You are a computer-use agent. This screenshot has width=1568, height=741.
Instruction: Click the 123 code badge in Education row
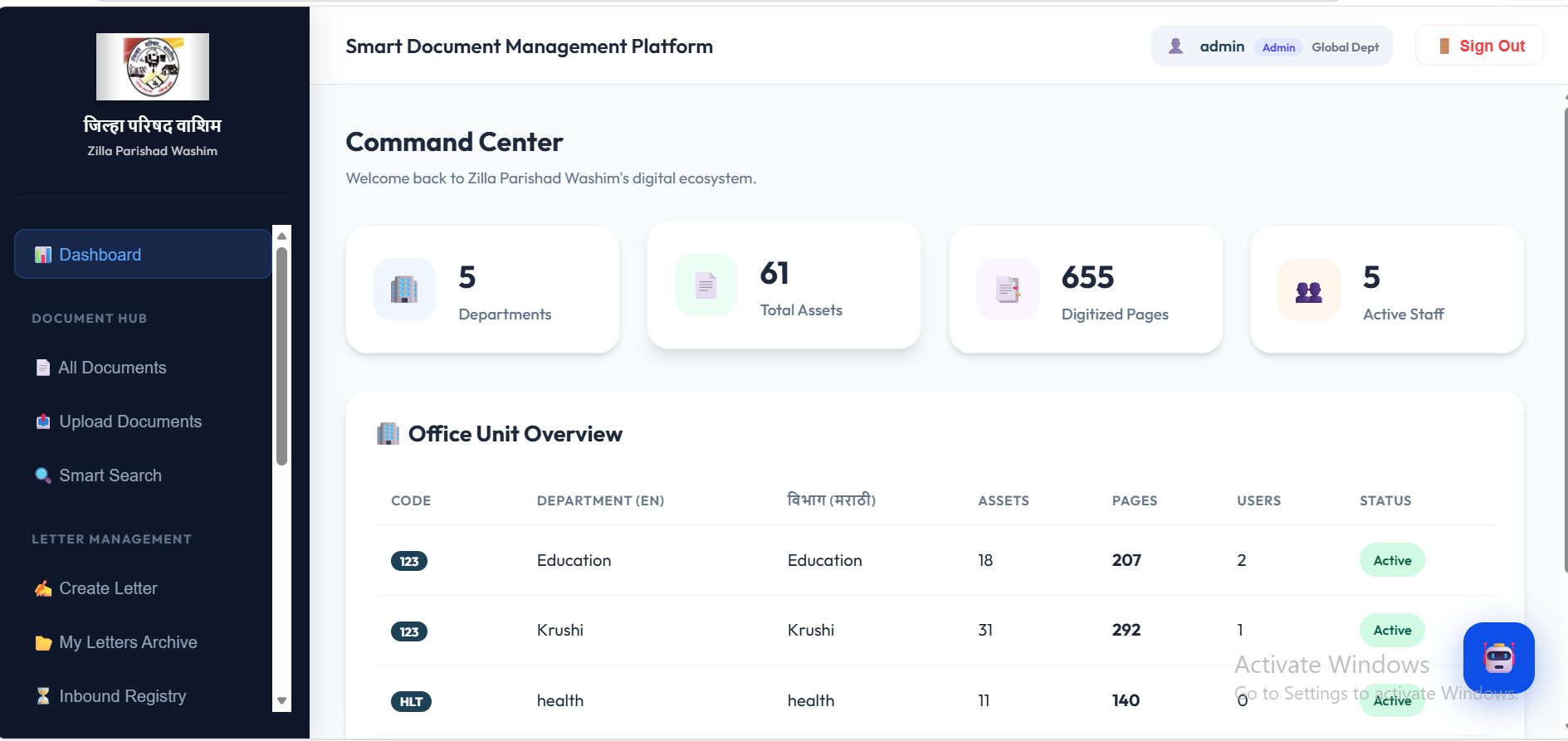[409, 561]
